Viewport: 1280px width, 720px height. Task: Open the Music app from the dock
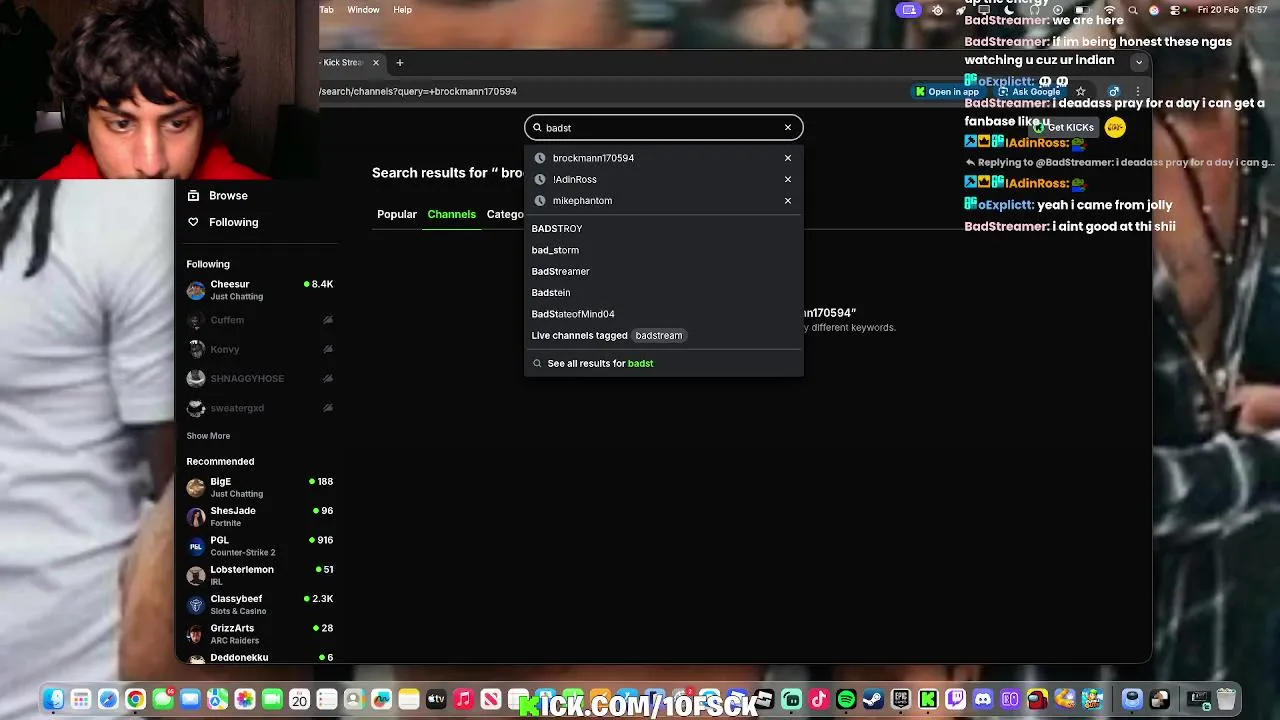[463, 699]
